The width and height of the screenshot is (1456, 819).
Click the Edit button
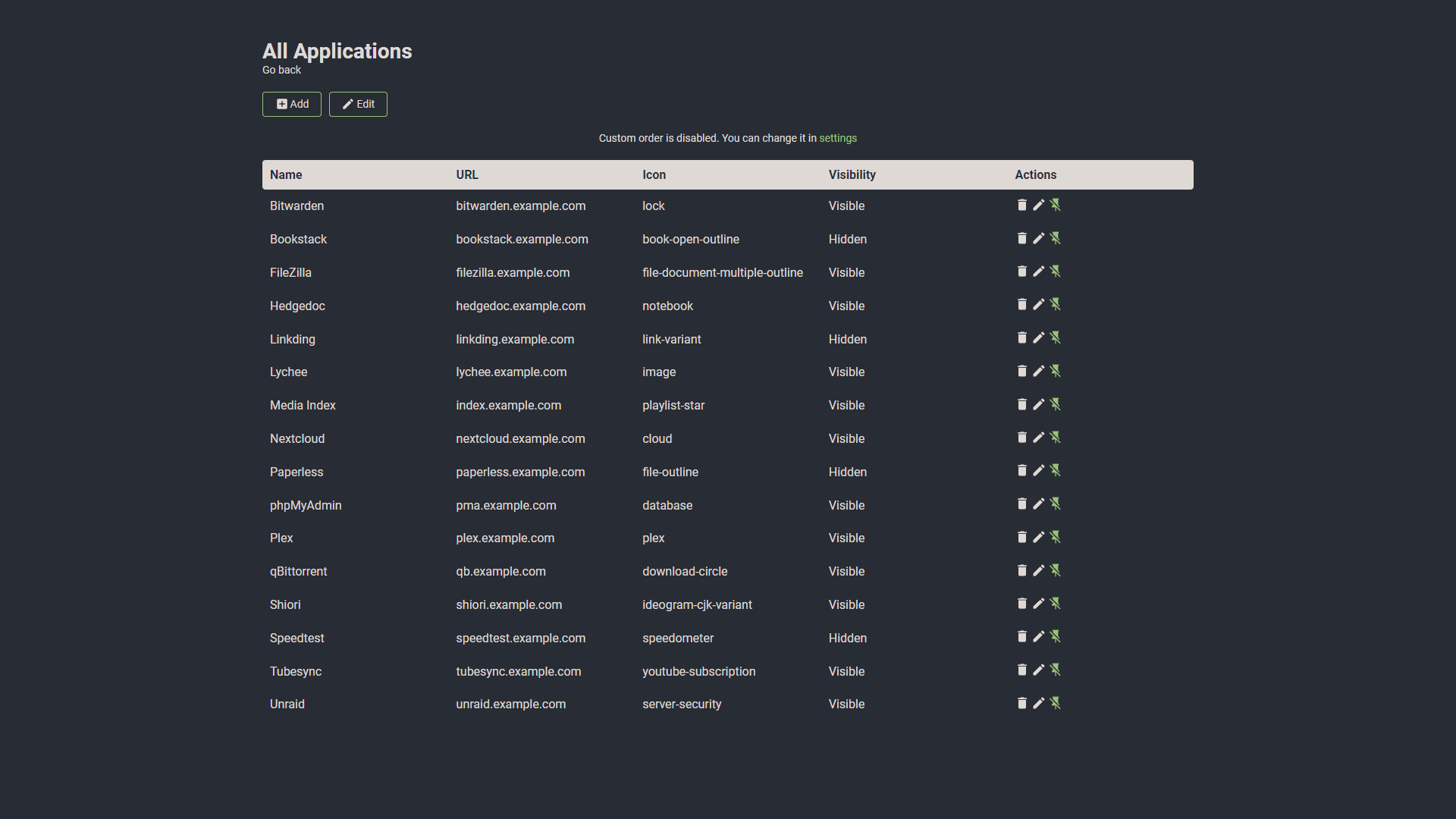358,104
